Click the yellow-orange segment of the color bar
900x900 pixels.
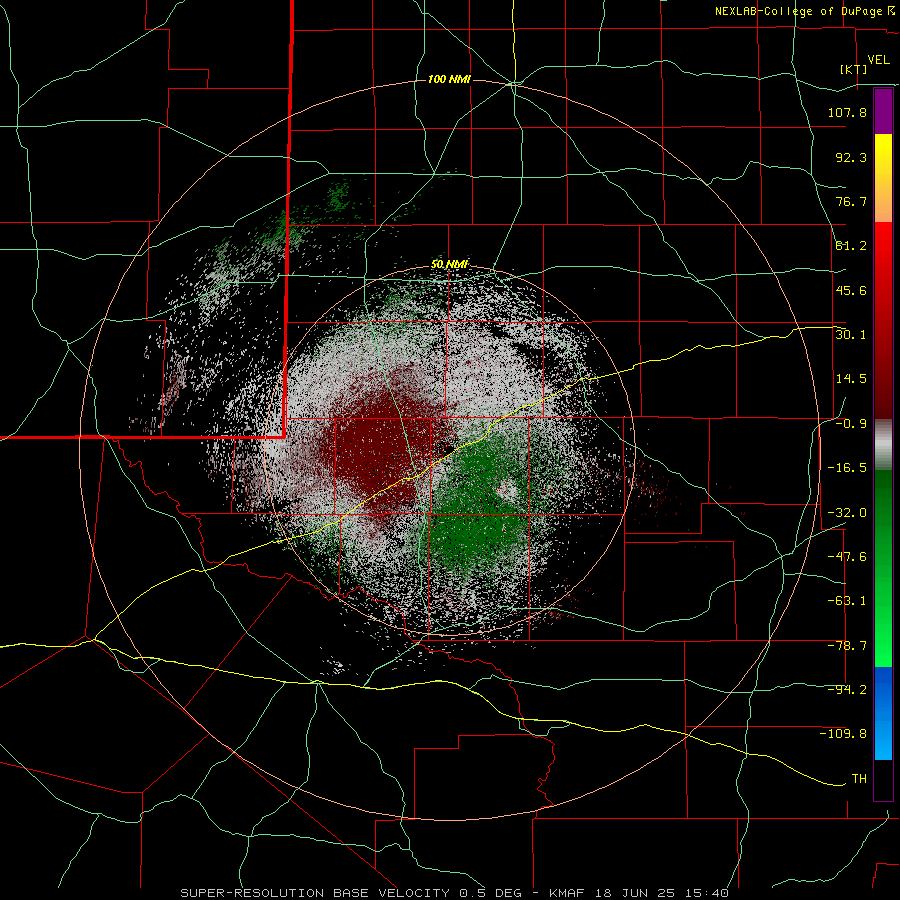pos(883,178)
